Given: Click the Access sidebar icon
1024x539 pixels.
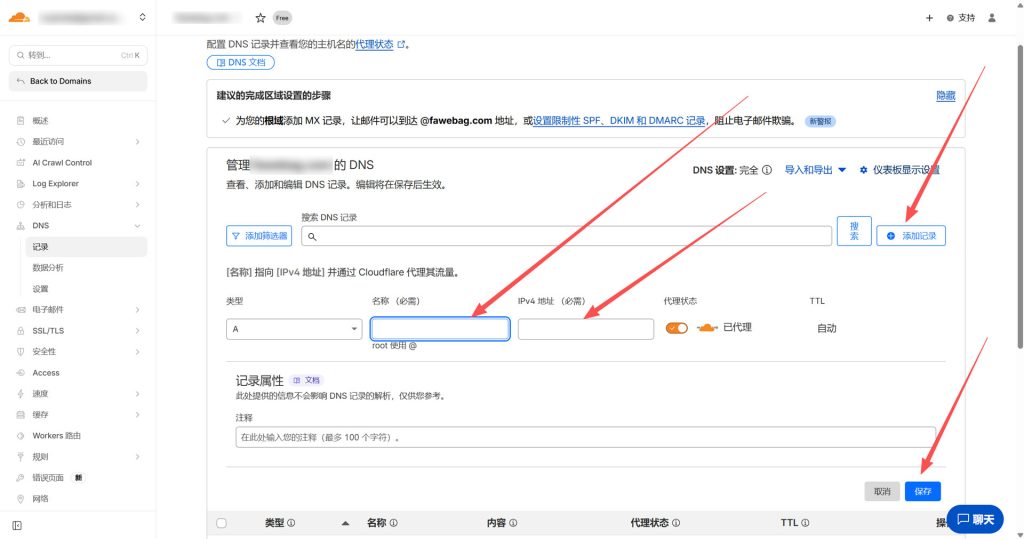Looking at the screenshot, I should point(20,372).
